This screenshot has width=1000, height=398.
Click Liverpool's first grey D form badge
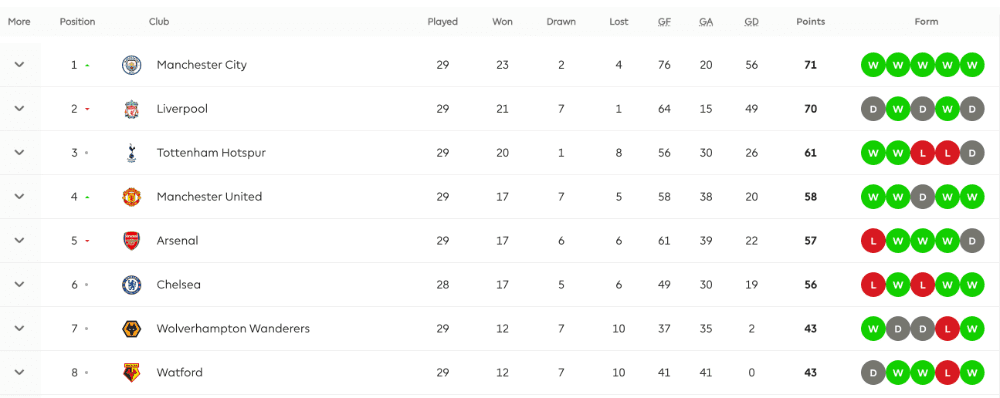[x=873, y=109]
